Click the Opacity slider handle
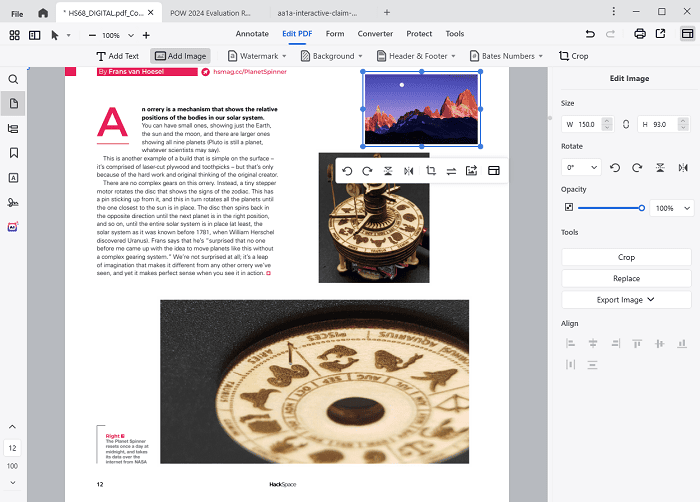The width and height of the screenshot is (700, 502). [641, 208]
